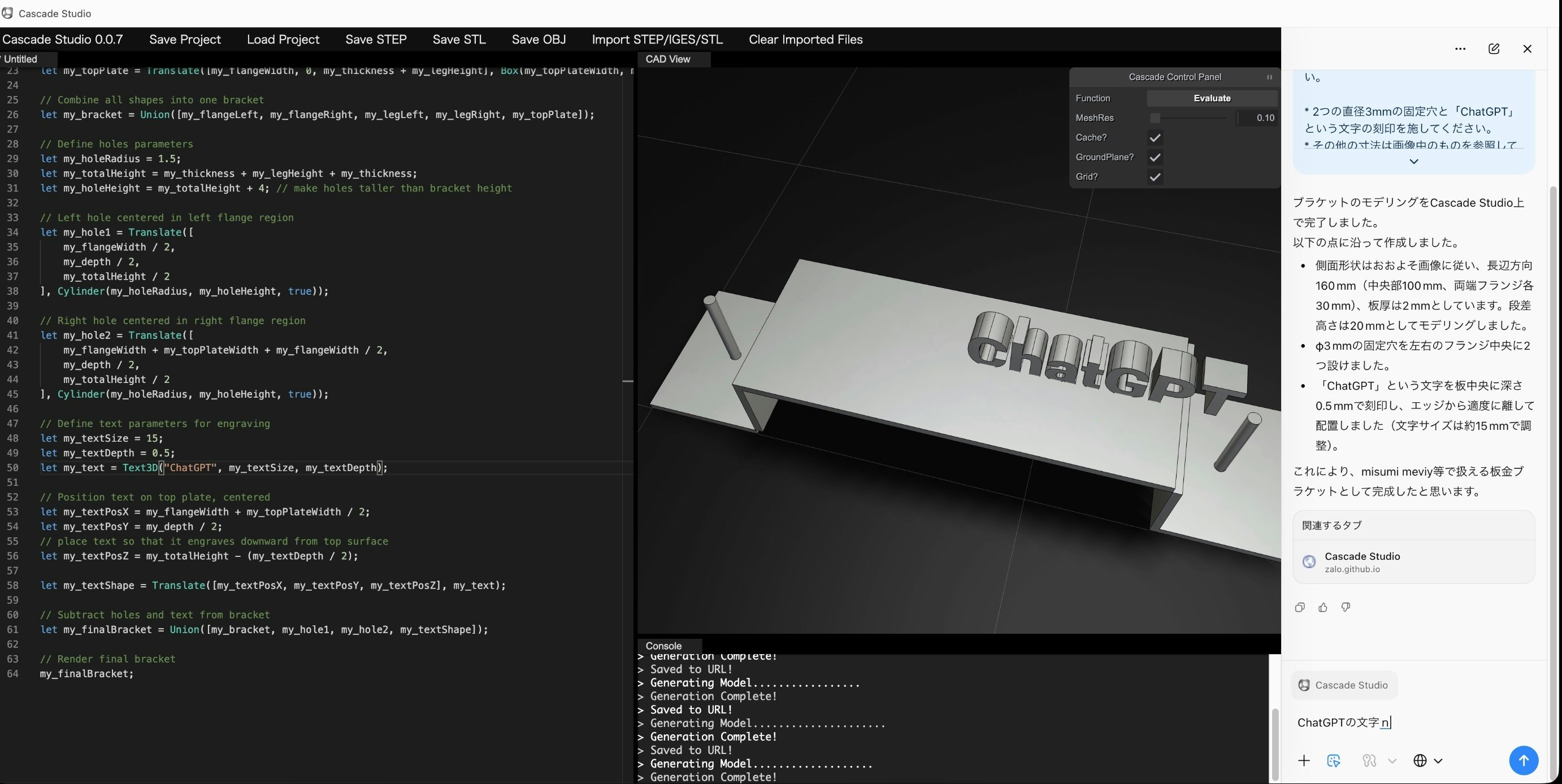Screen dimensions: 1562x784
Task: Open Import STEP/IGES/STL menu item
Action: coord(657,40)
